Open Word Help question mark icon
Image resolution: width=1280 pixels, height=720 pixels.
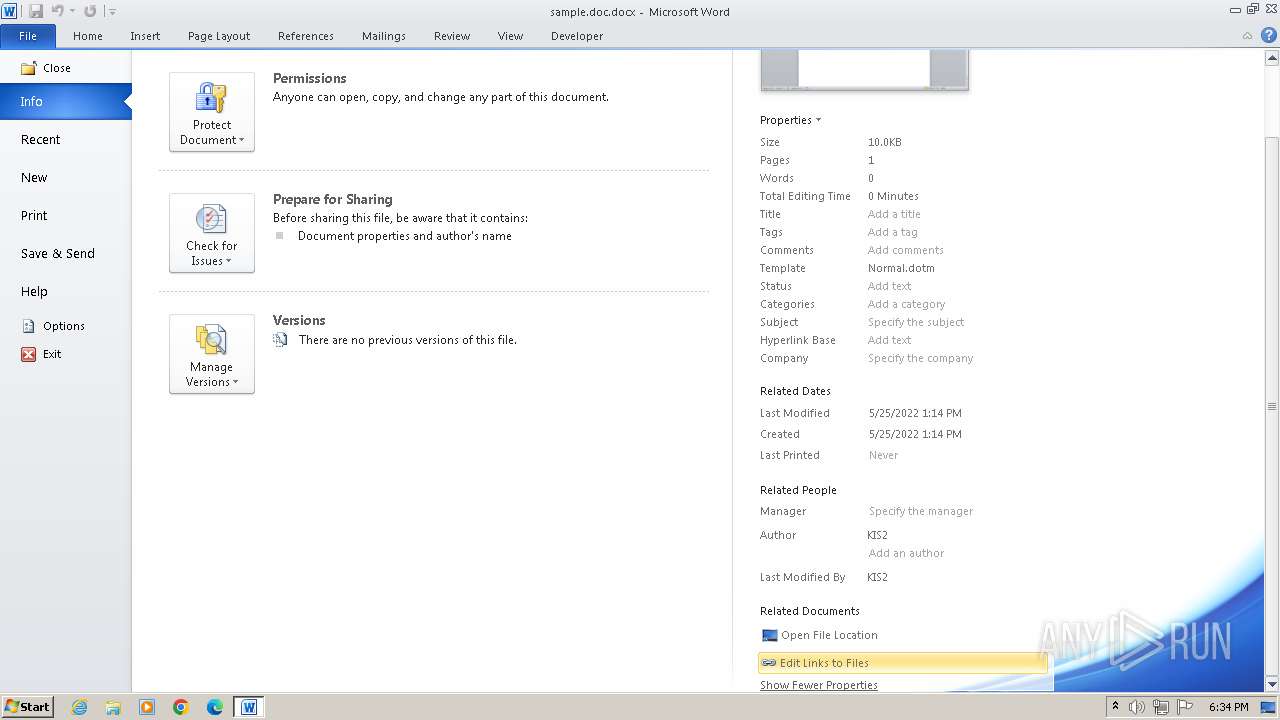(x=1269, y=35)
